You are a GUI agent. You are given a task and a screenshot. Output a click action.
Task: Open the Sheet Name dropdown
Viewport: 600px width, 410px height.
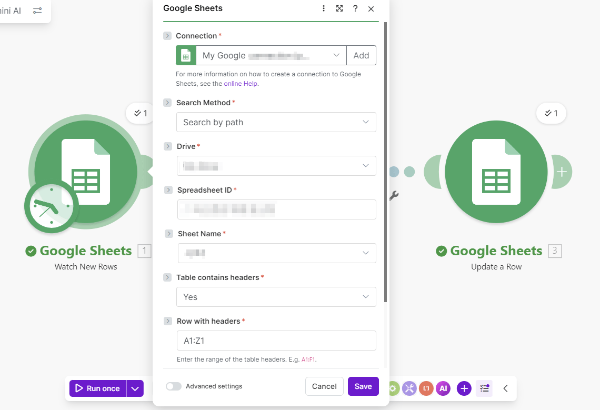[277, 253]
